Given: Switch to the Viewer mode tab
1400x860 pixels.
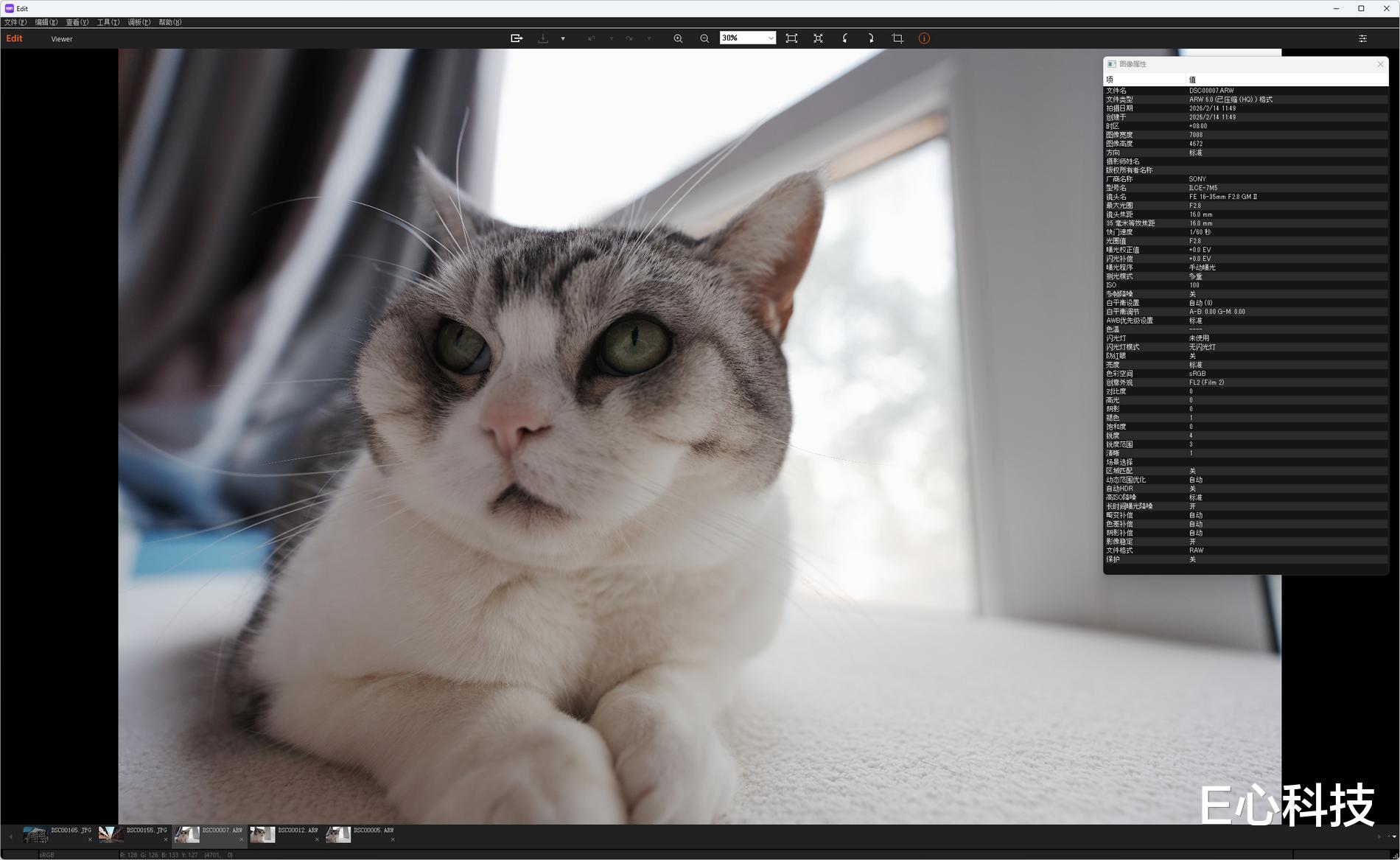Looking at the screenshot, I should point(62,39).
